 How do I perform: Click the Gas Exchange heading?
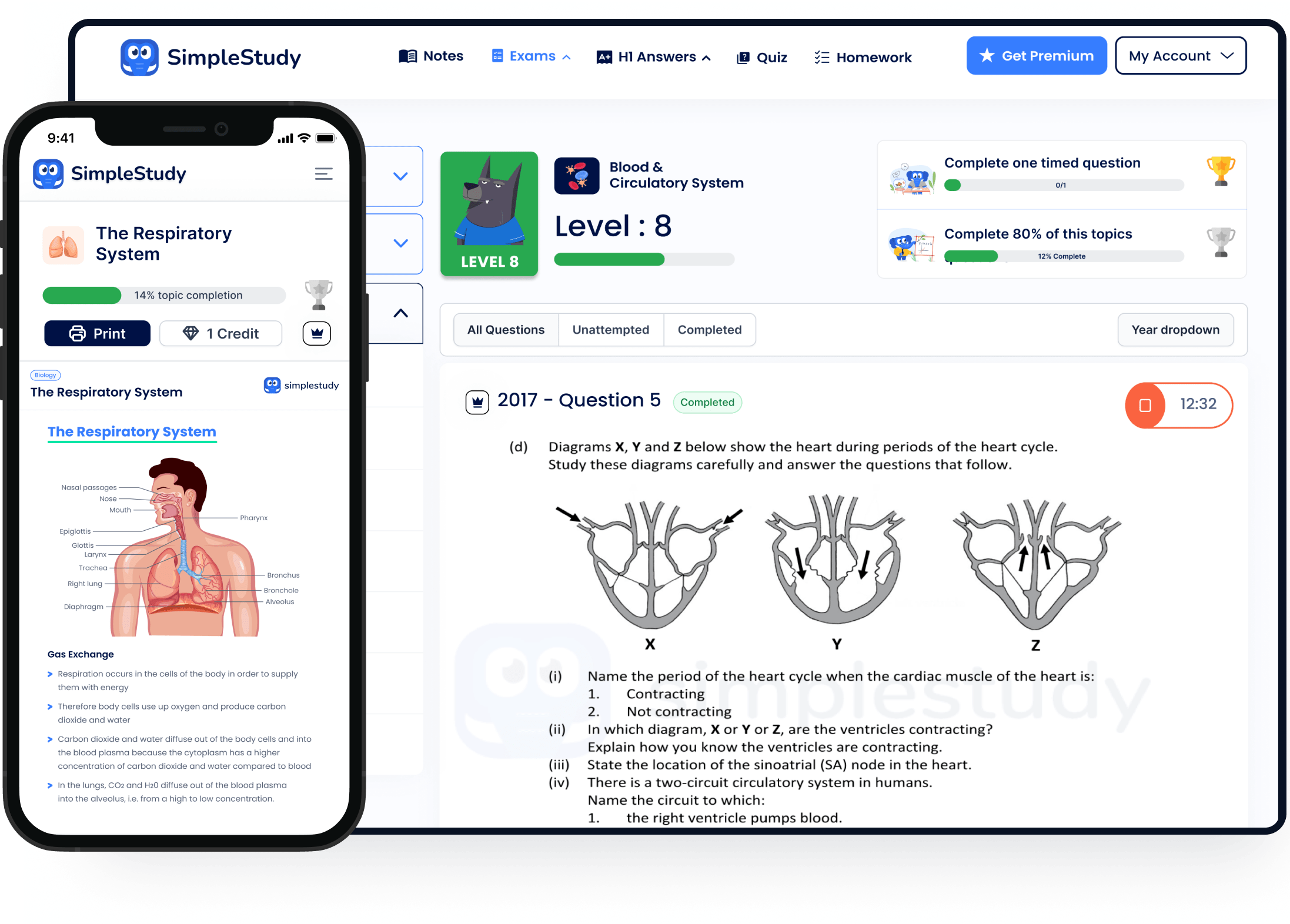(81, 654)
